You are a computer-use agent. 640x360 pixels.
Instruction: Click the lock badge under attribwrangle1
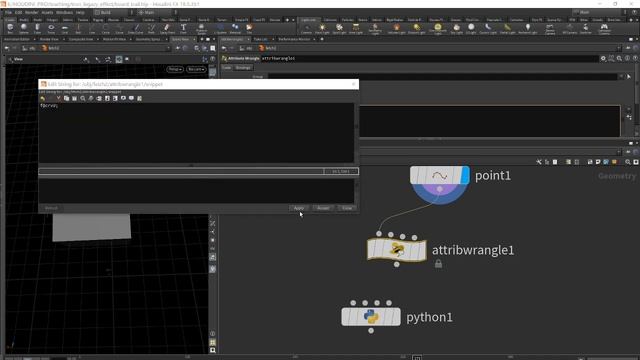tap(438, 264)
